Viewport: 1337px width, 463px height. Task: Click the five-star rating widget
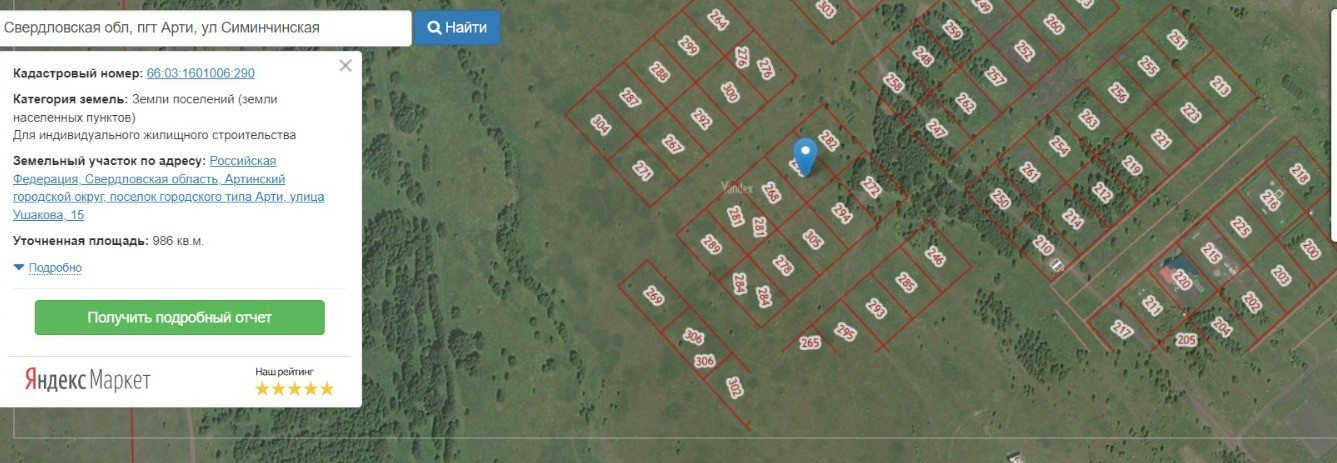click(294, 389)
